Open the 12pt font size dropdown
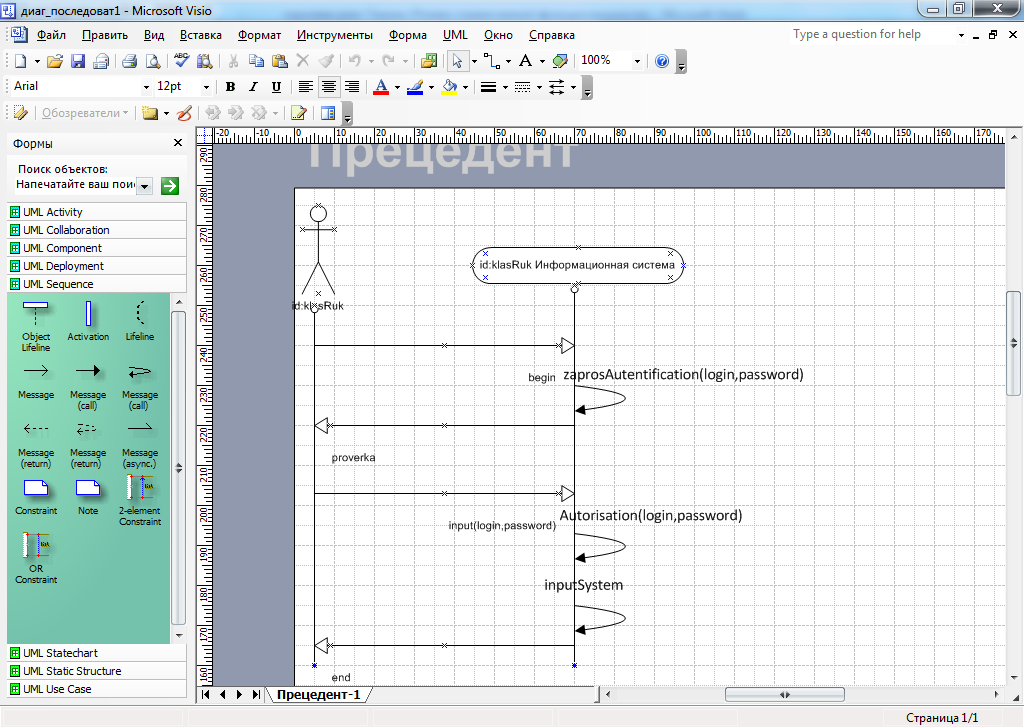1024x728 pixels. click(x=206, y=87)
